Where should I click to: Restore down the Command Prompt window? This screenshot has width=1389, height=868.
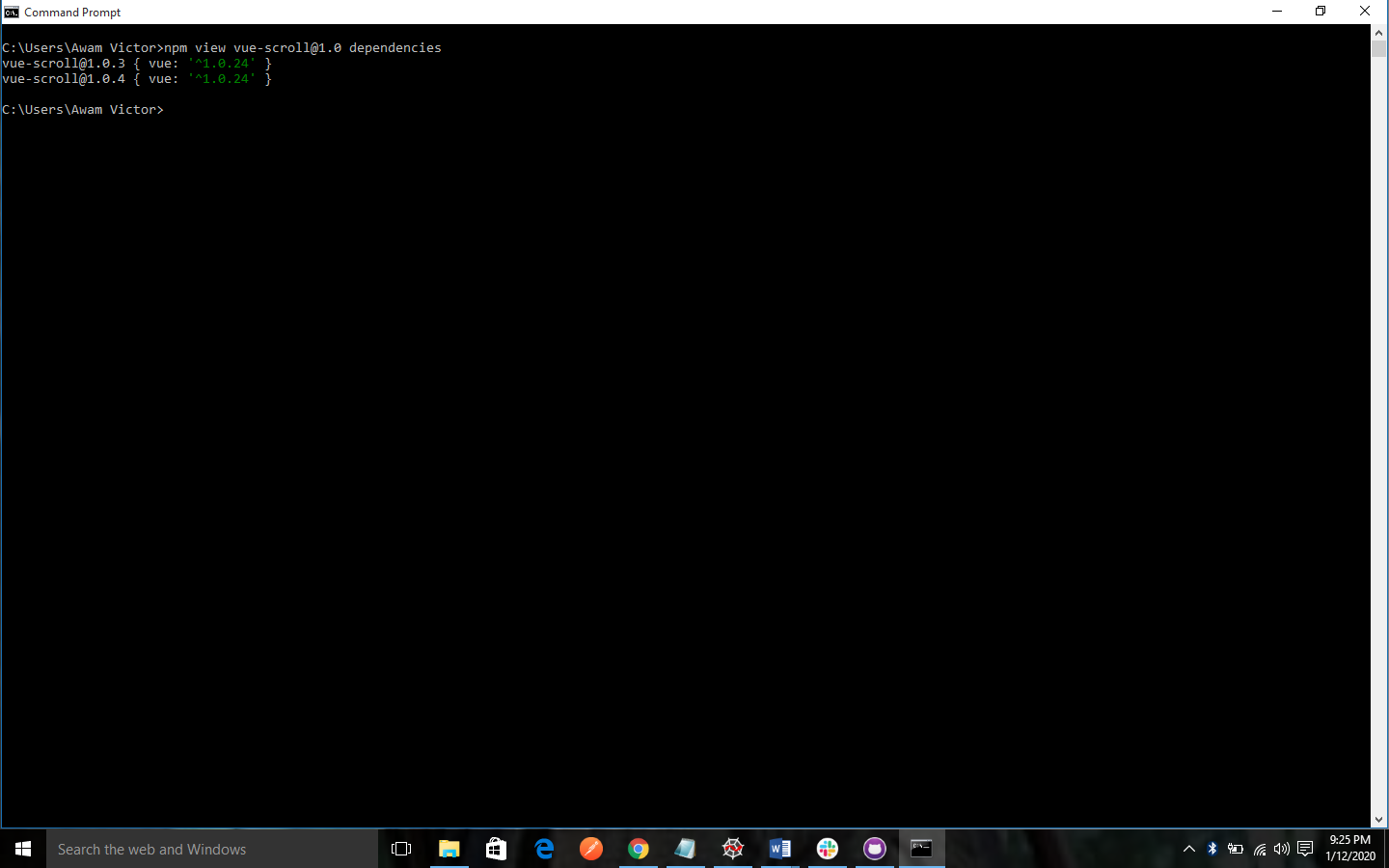point(1321,12)
